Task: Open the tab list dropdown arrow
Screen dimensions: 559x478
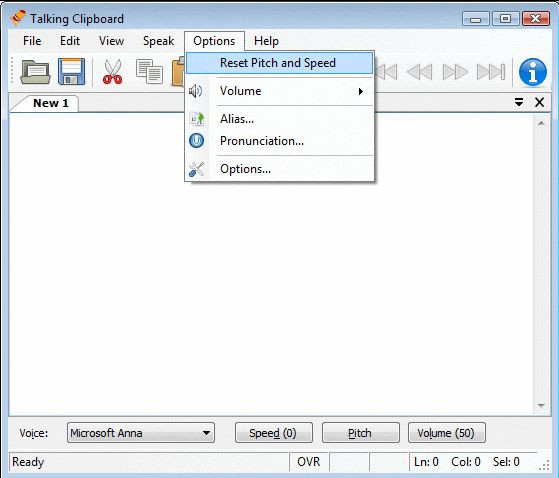Action: [x=519, y=103]
